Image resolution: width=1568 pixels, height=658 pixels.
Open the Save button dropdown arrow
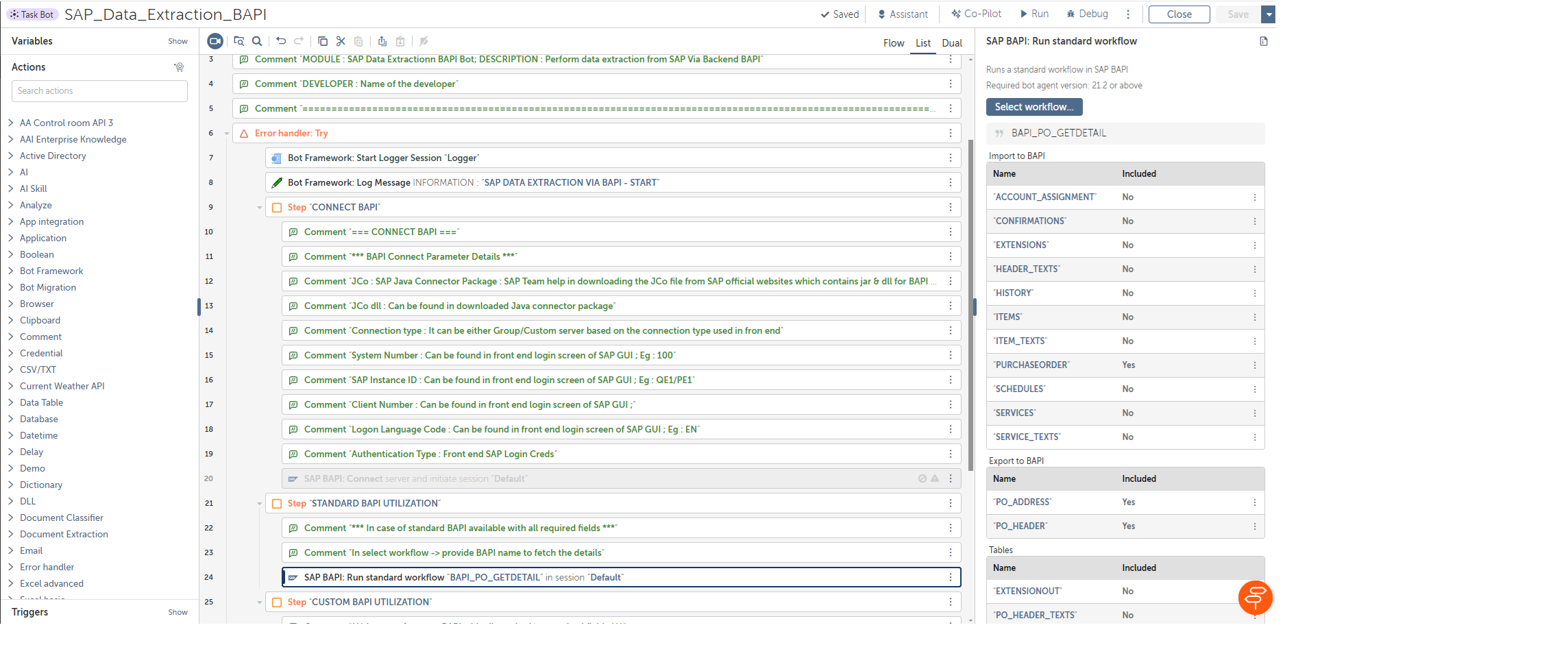coord(1269,14)
